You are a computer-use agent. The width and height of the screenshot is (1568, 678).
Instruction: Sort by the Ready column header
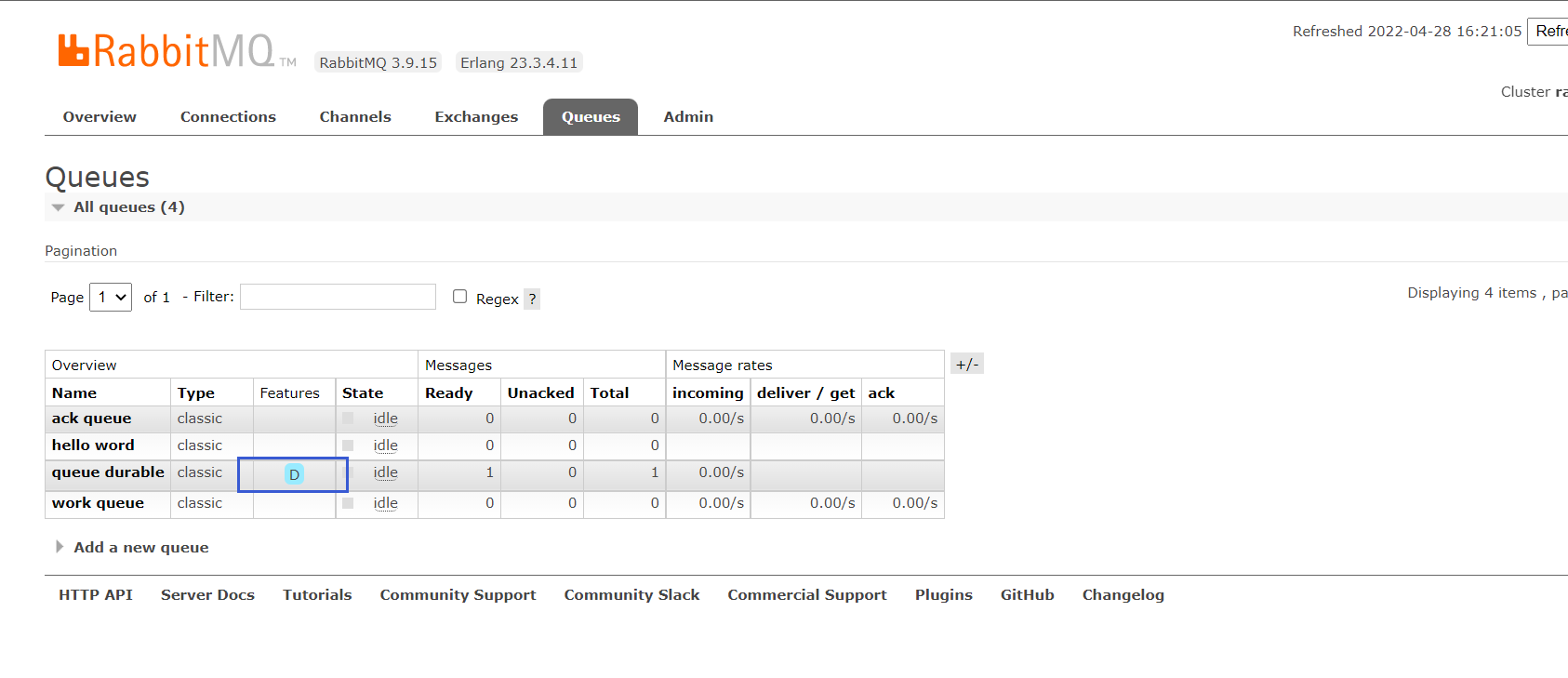pyautogui.click(x=449, y=393)
